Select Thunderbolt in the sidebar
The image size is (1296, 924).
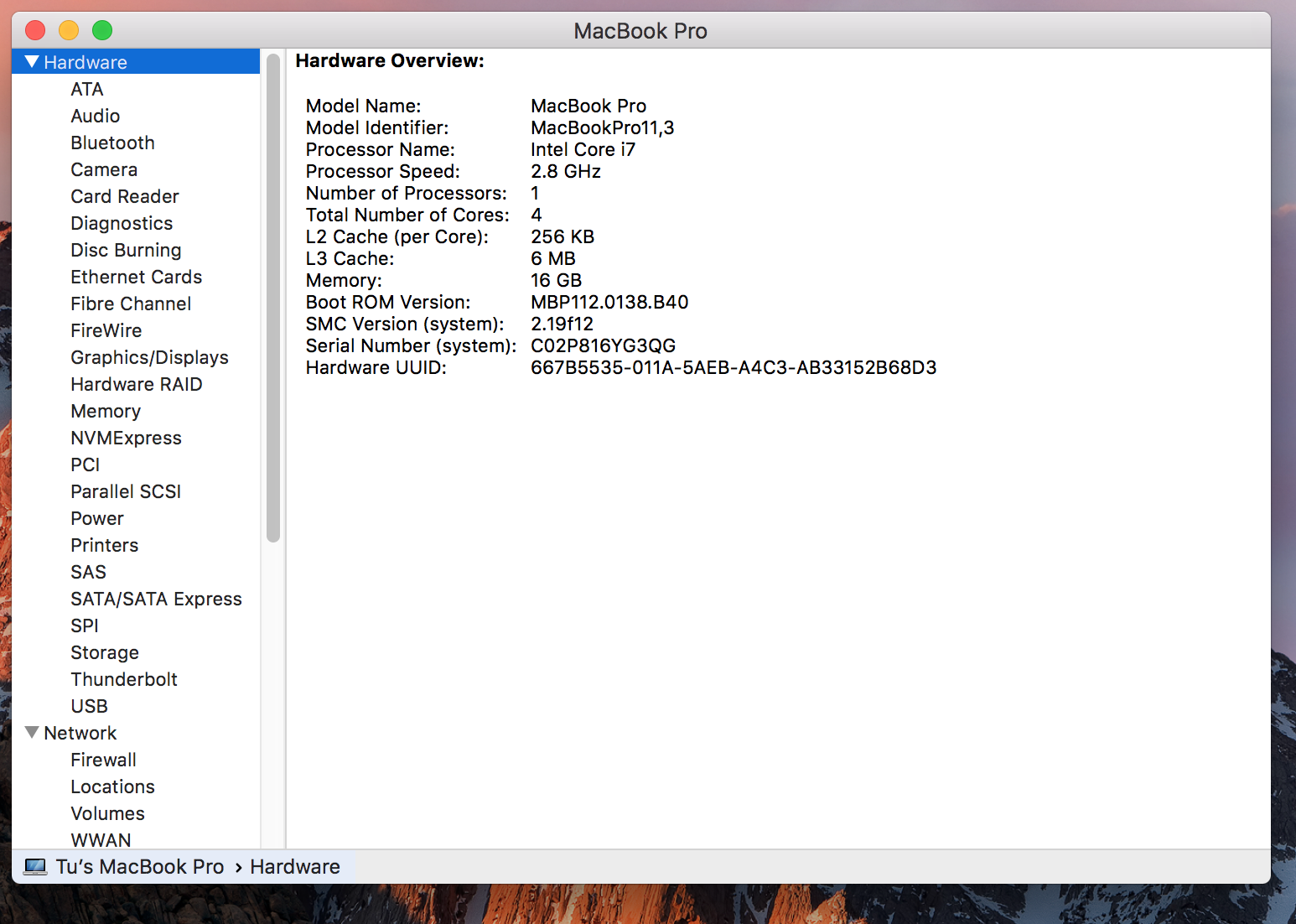124,679
